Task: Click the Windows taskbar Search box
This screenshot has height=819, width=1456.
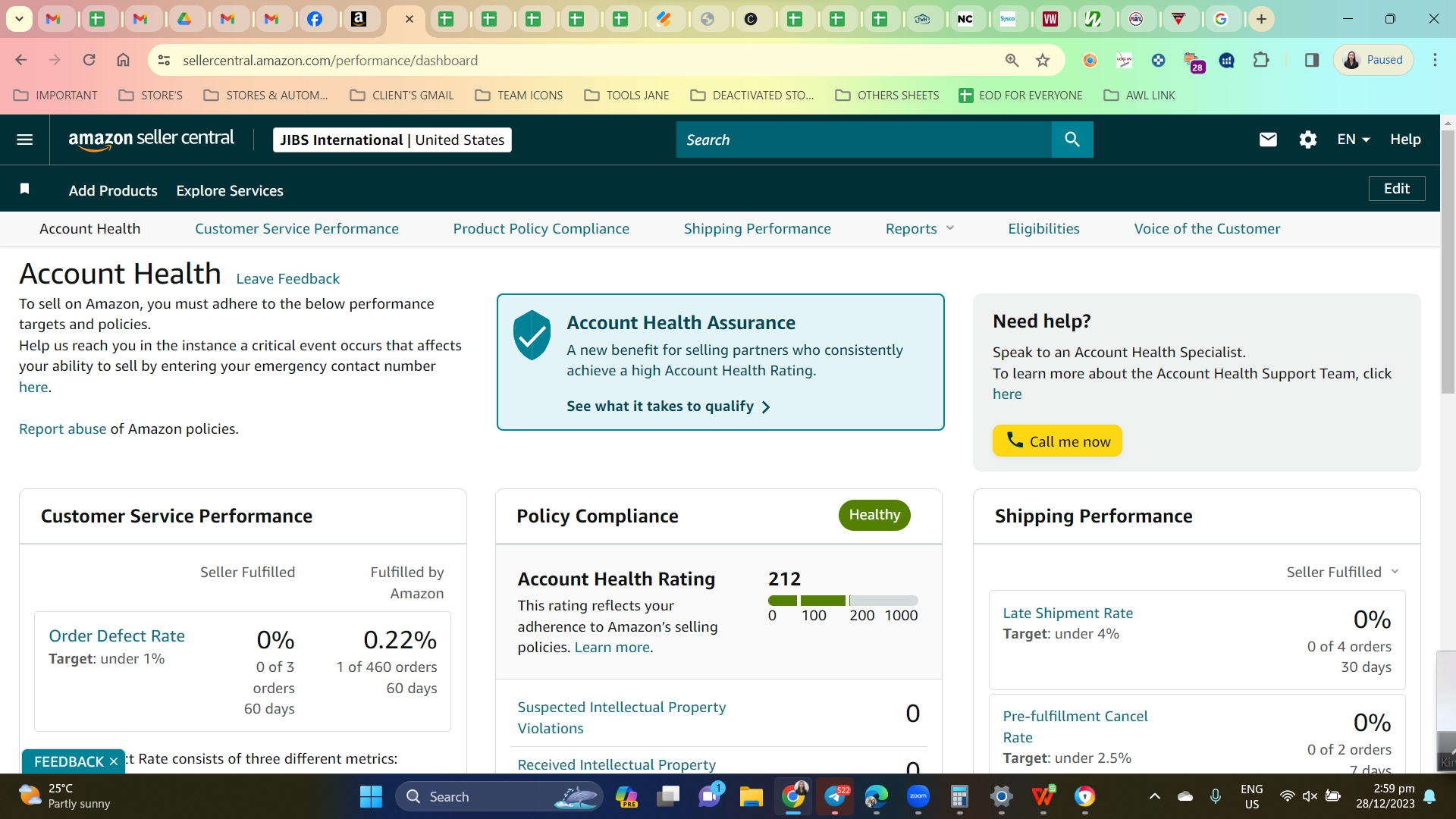Action: pos(498,796)
